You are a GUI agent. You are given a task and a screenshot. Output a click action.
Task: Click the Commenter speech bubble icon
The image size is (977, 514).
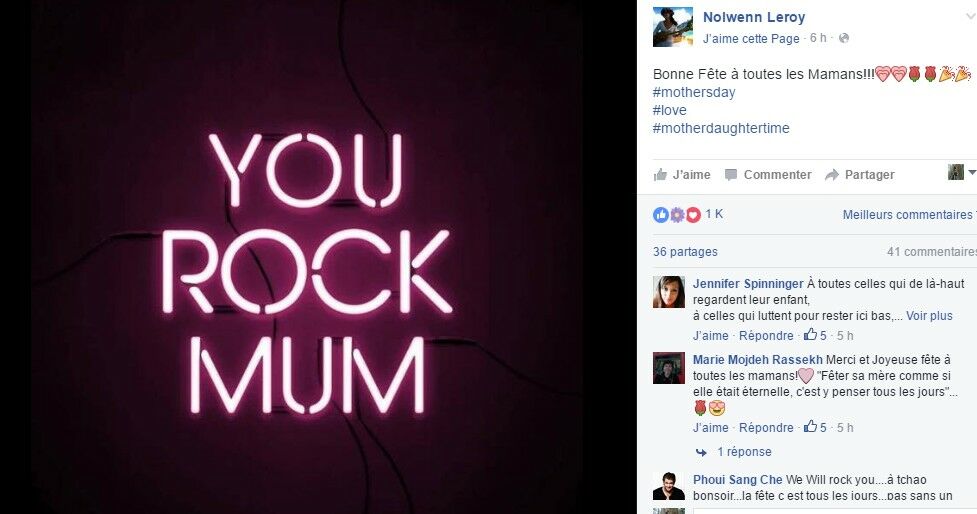731,174
